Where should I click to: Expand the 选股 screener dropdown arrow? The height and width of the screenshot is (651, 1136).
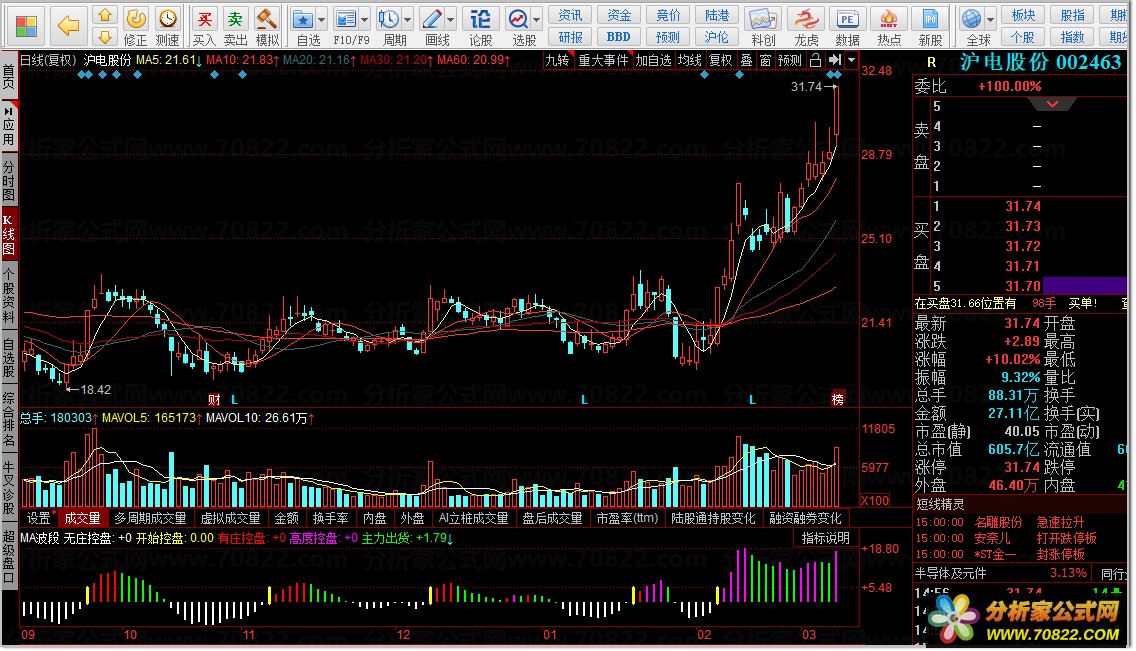pos(537,20)
